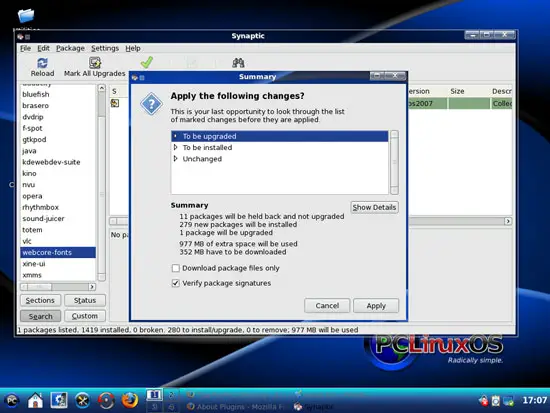550x413 pixels.
Task: Click the Reload toolbar icon
Action: coord(42,63)
